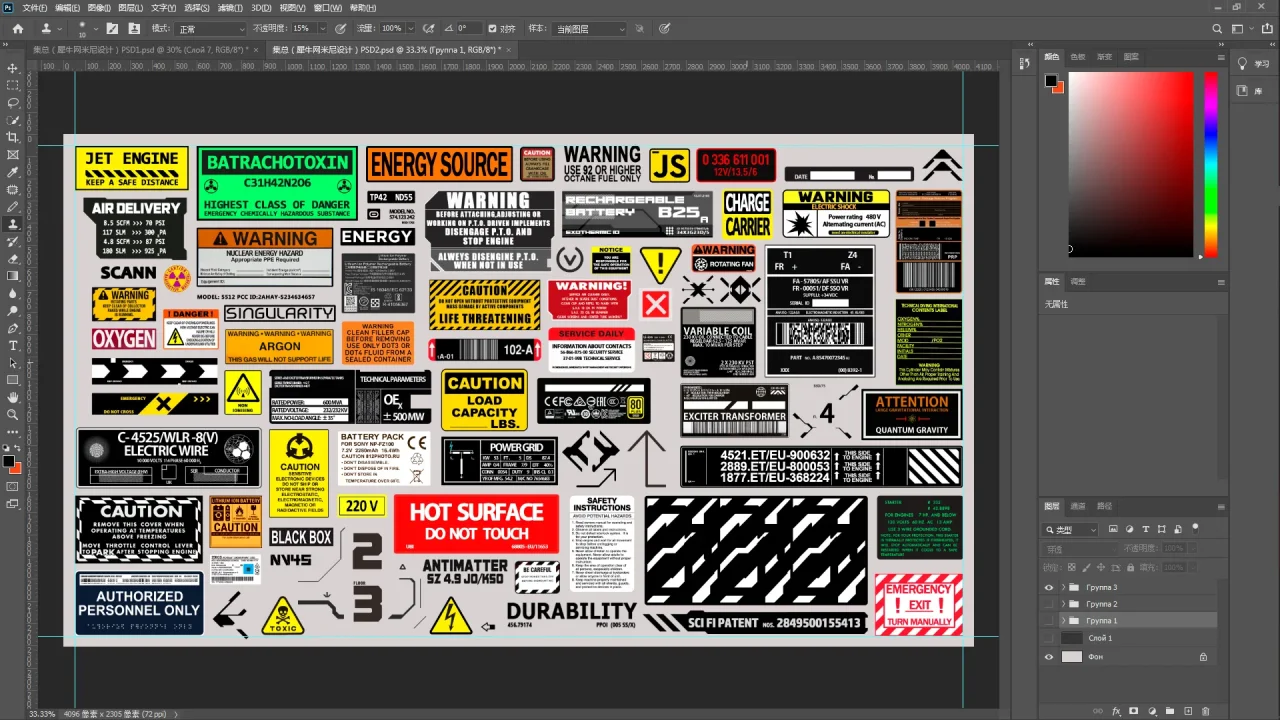
Task: Click the foreground color swatch in toolbox
Action: tap(9, 461)
